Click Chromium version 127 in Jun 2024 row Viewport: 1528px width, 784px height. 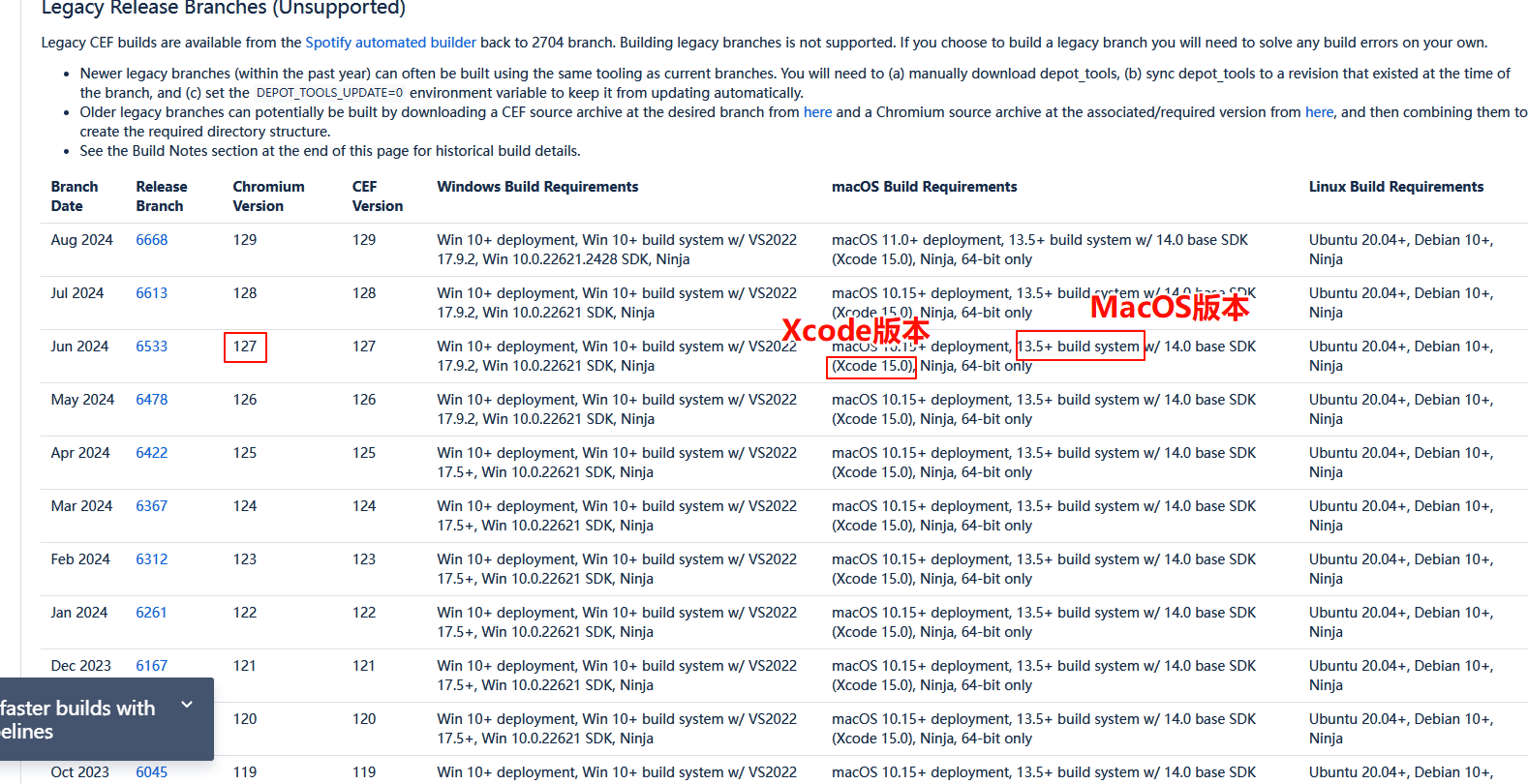245,347
